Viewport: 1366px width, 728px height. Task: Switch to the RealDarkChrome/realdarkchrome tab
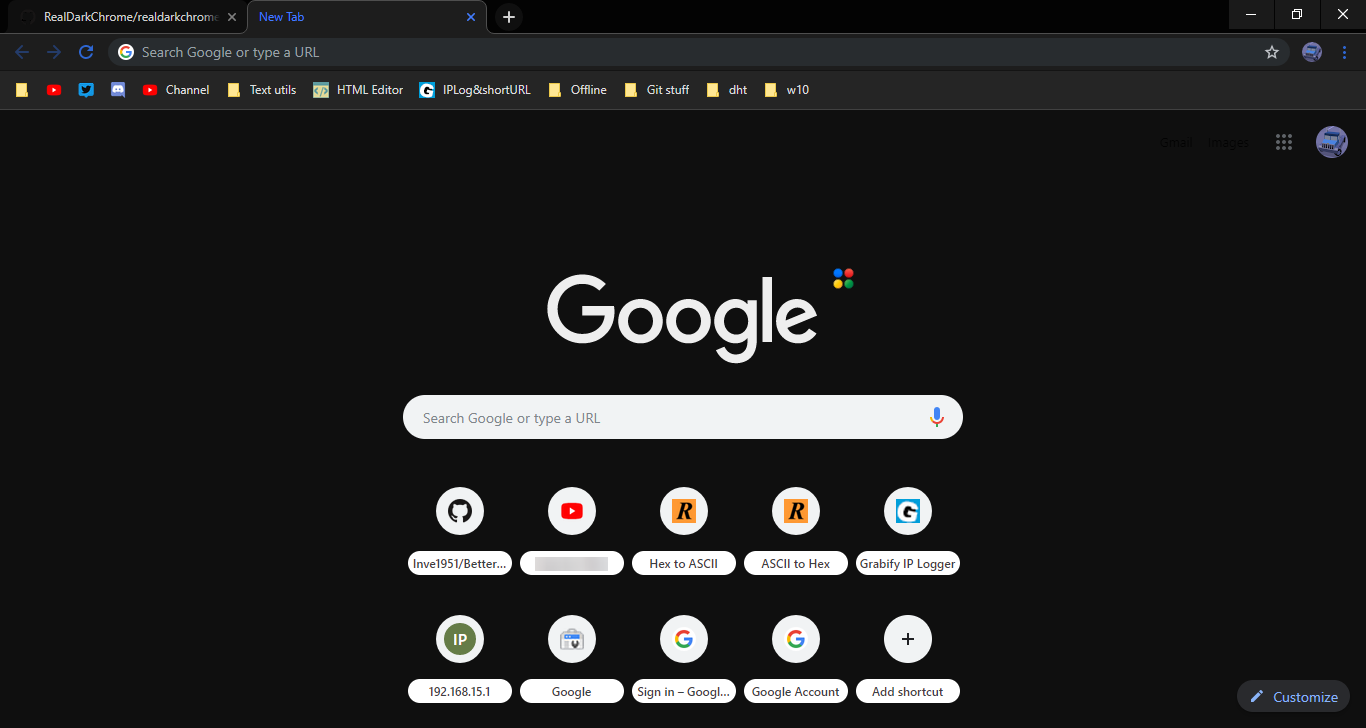(127, 17)
